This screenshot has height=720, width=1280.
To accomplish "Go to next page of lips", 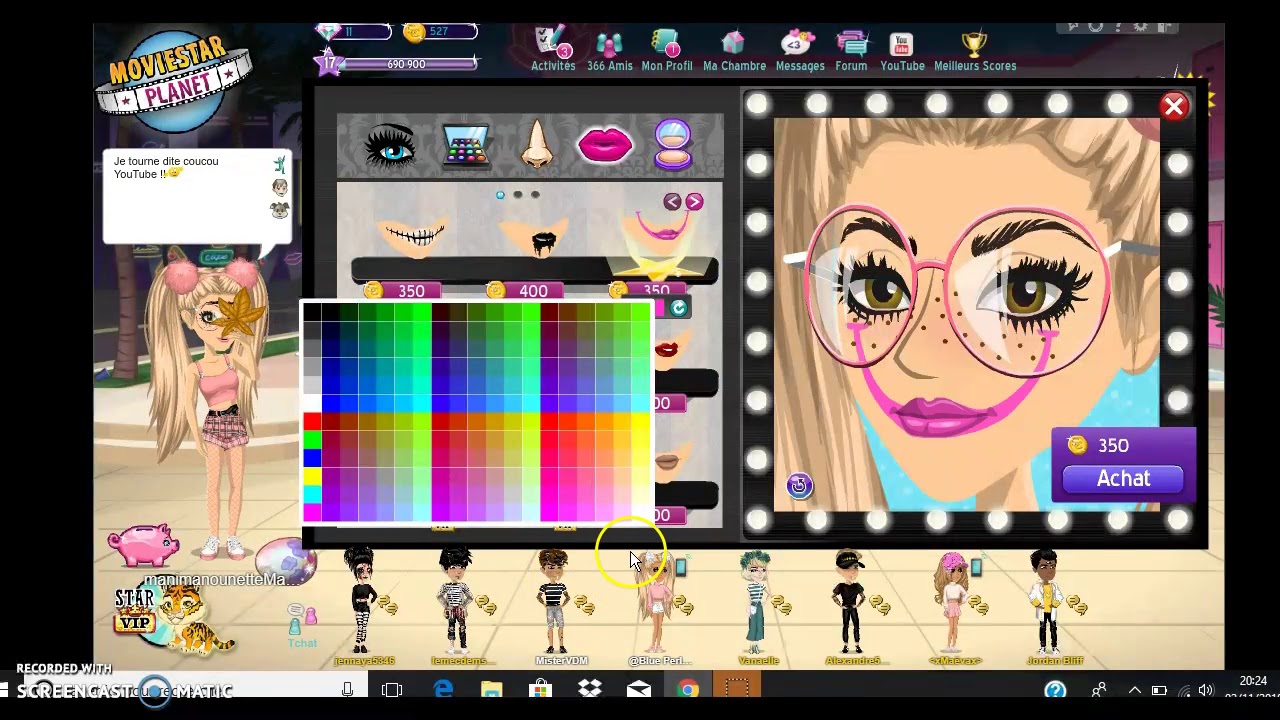I will (694, 202).
